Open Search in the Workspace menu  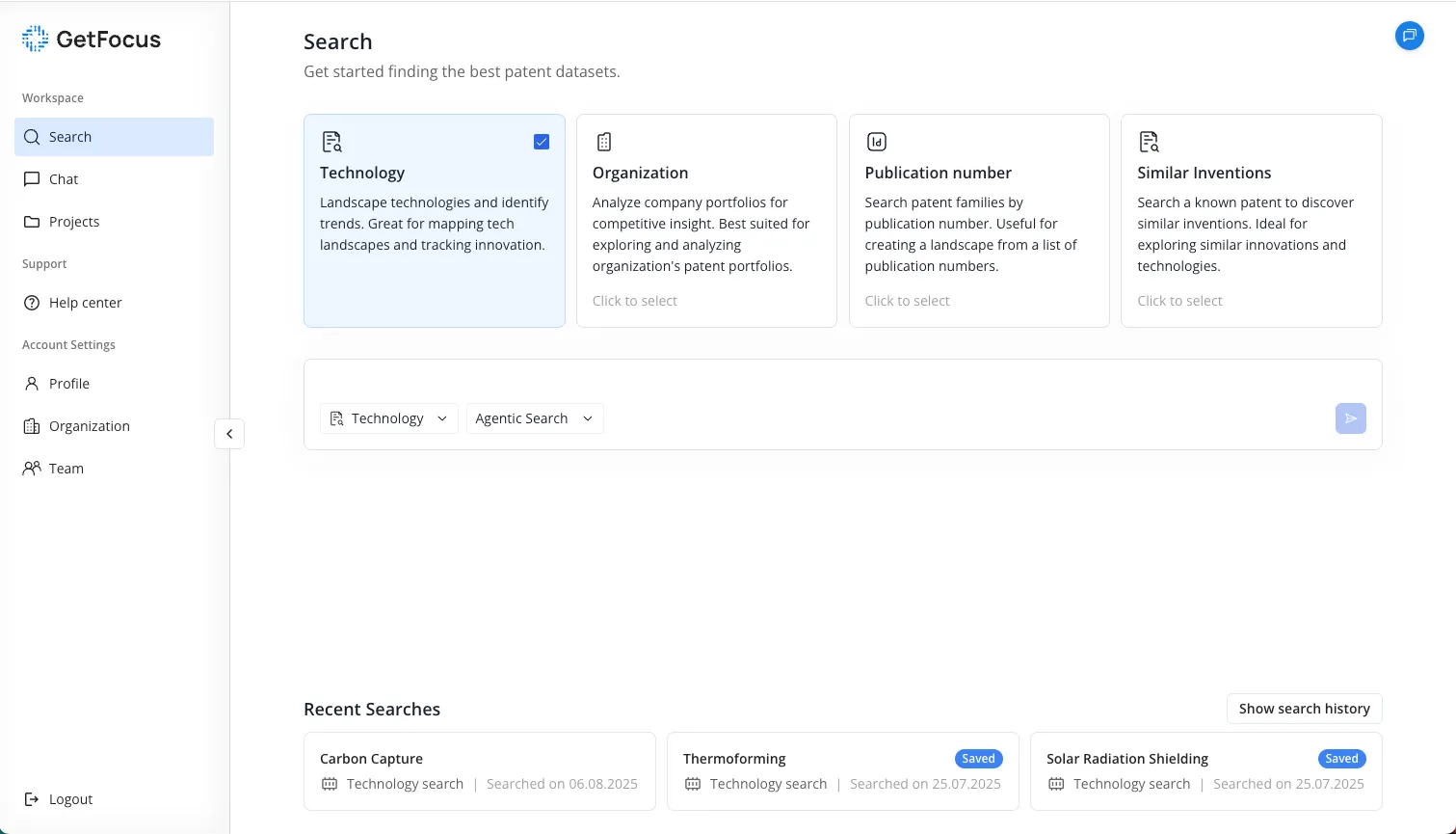tap(114, 137)
